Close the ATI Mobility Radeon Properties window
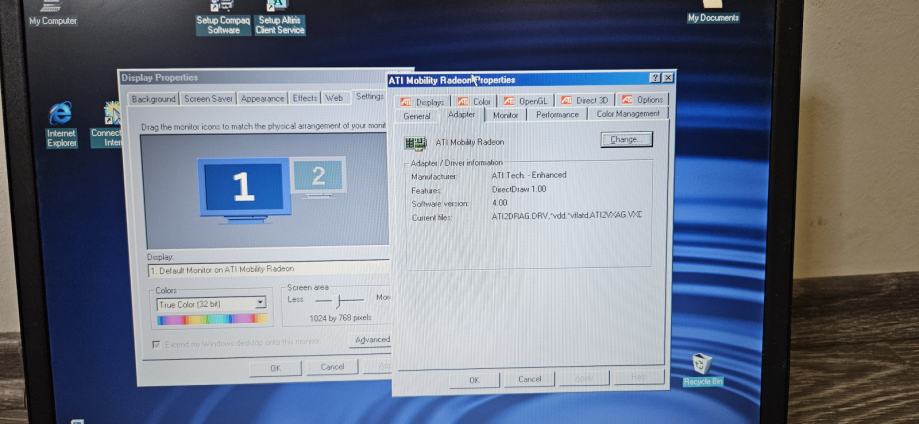The width and height of the screenshot is (919, 424). pyautogui.click(x=668, y=78)
